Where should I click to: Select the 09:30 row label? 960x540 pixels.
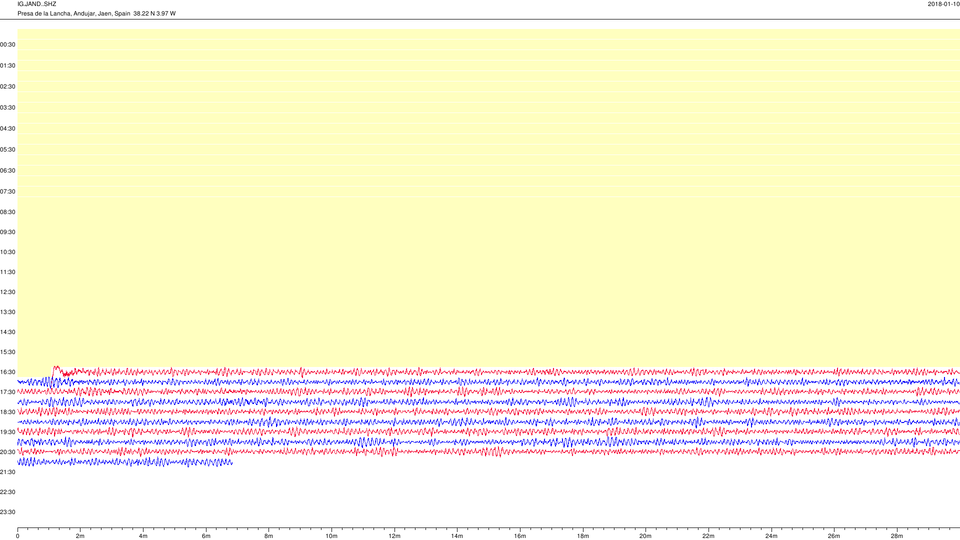point(7,232)
